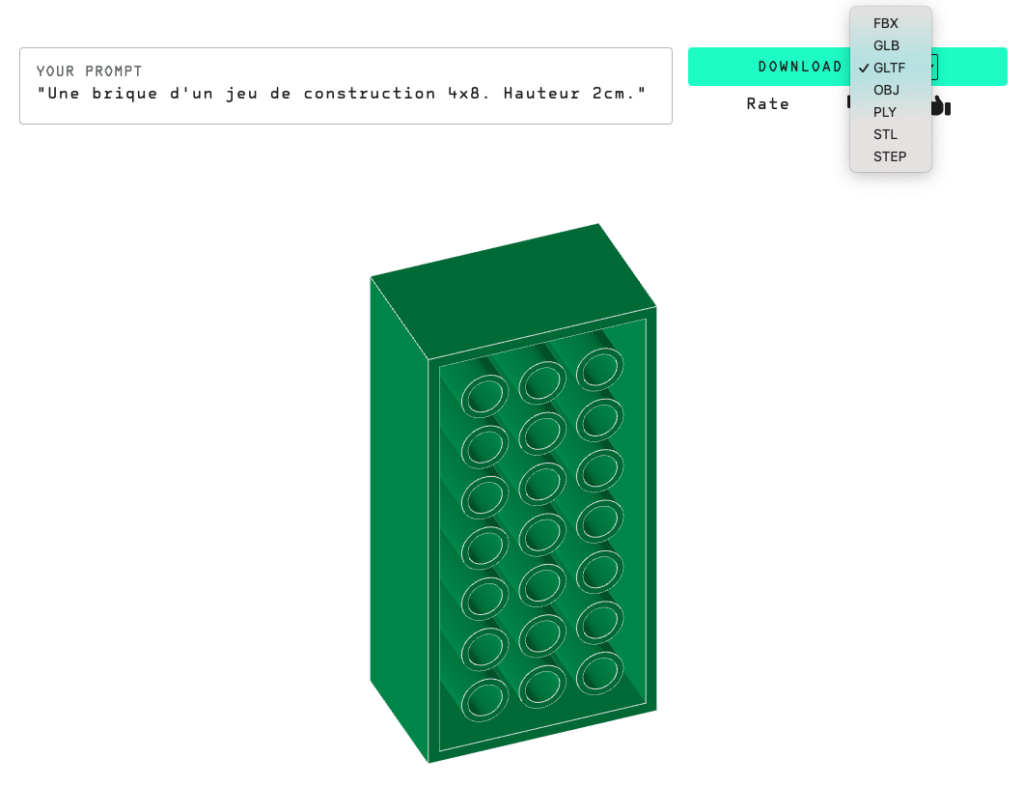1024x786 pixels.
Task: Select the checked GLTF format option
Action: click(889, 68)
